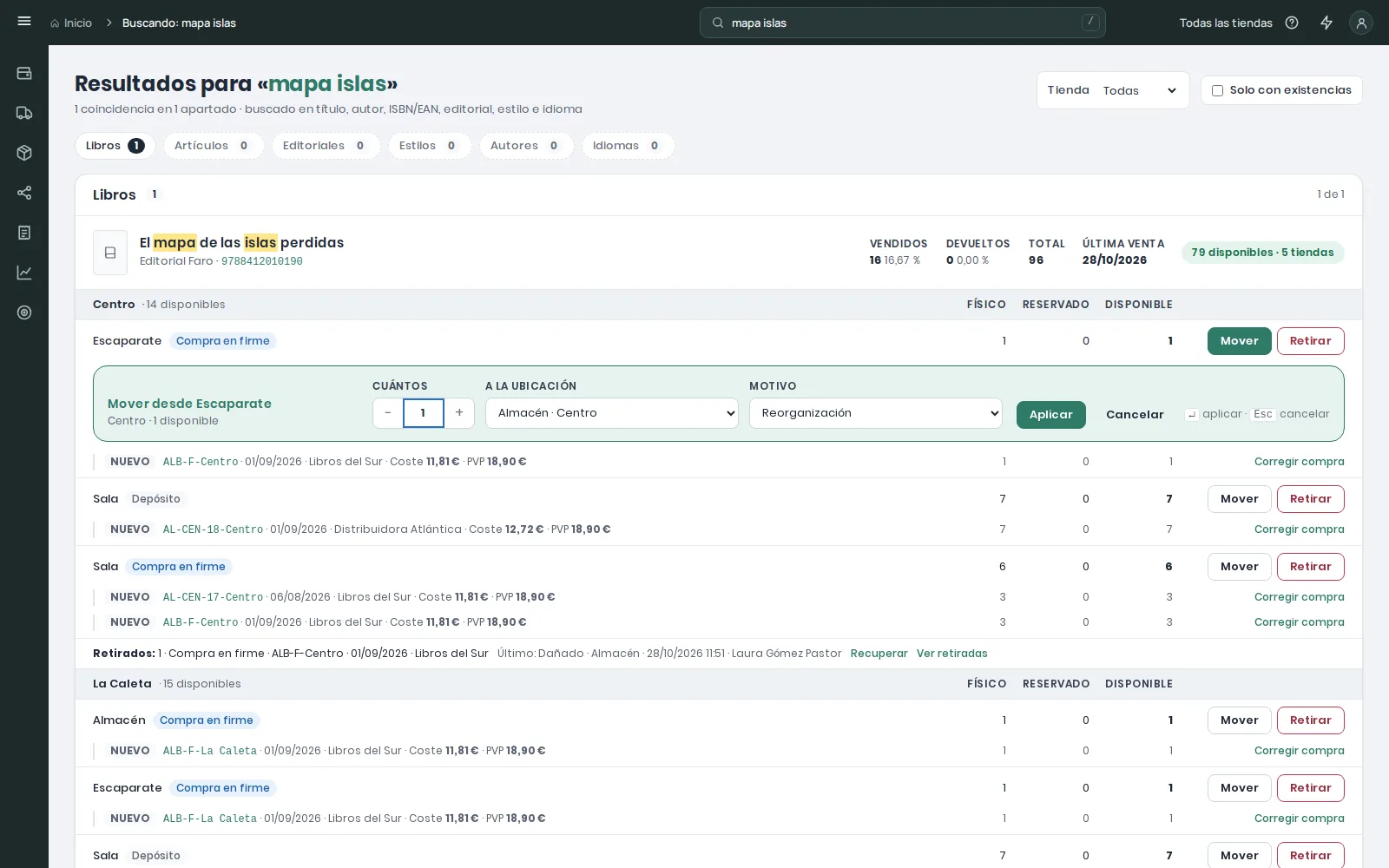Image resolution: width=1389 pixels, height=868 pixels.
Task: Click Aplicar to confirm move
Action: click(x=1050, y=415)
